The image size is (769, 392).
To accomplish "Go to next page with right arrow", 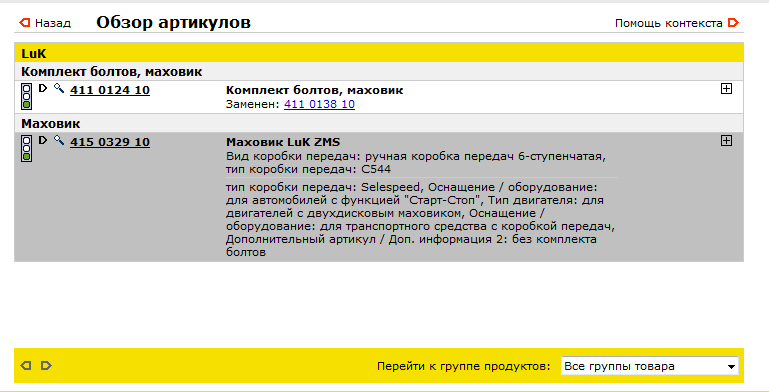I will [46, 366].
